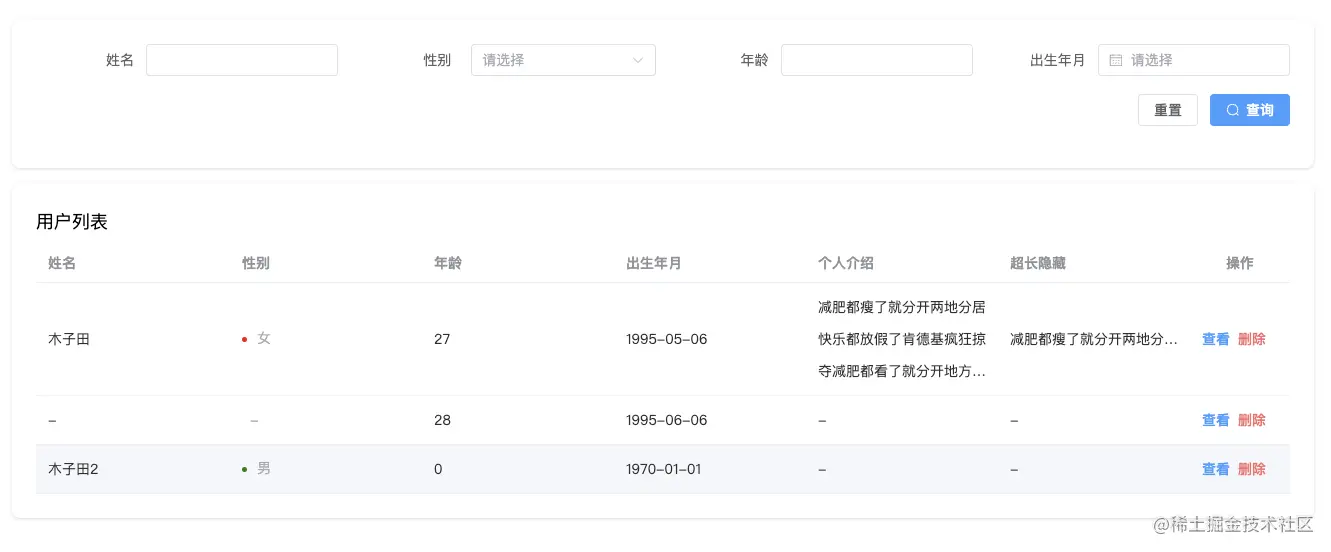Click the dropdown arrow in 性别 selector
1331x552 pixels.
tap(638, 60)
